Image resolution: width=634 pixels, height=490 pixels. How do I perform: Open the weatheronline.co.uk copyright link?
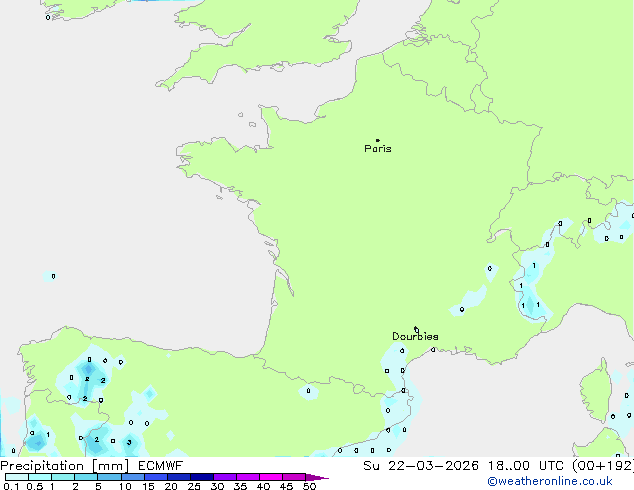(x=550, y=481)
